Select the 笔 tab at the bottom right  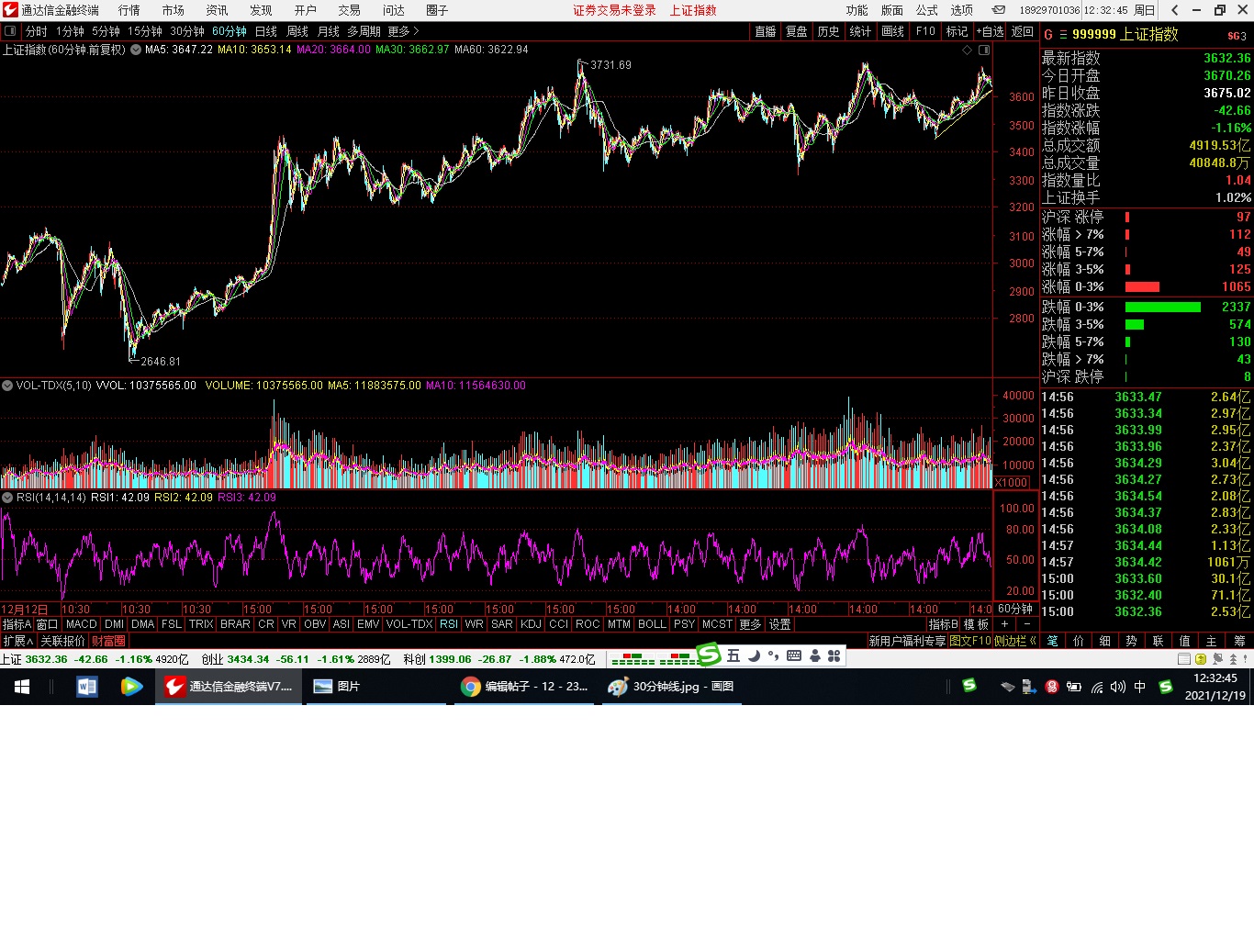coord(1052,641)
